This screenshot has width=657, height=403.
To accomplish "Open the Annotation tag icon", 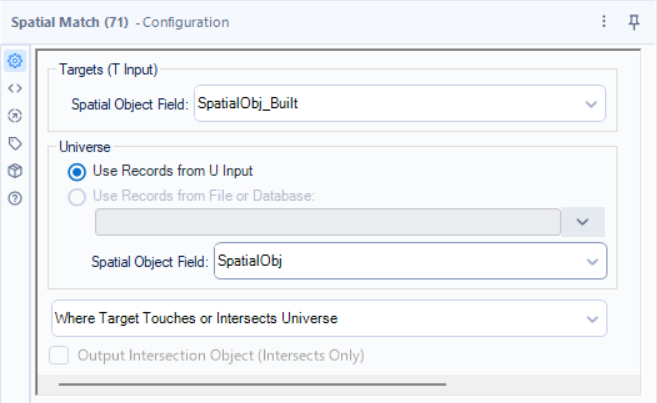I will pos(15,143).
